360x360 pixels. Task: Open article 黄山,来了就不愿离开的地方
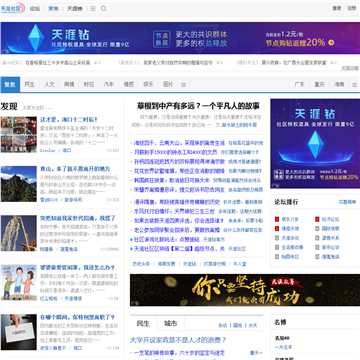(75, 169)
